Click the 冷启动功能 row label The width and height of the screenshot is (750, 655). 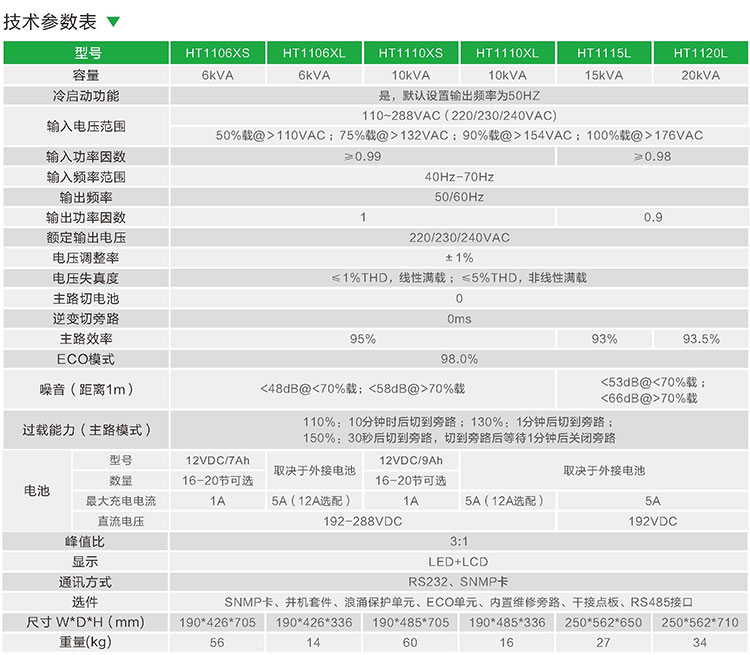[86, 96]
